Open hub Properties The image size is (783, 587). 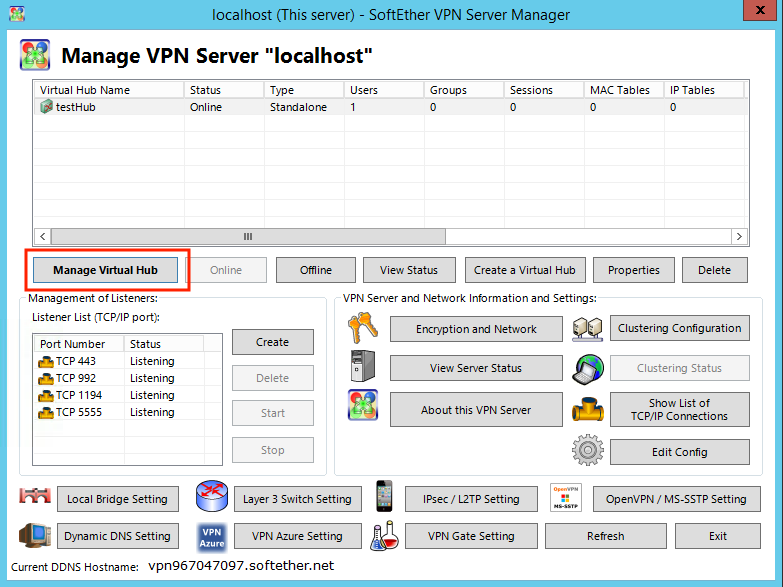634,270
